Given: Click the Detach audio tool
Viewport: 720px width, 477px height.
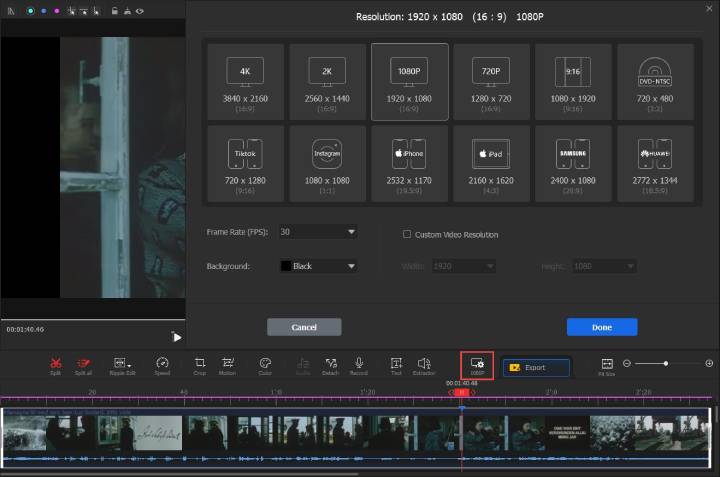Looking at the screenshot, I should point(330,364).
